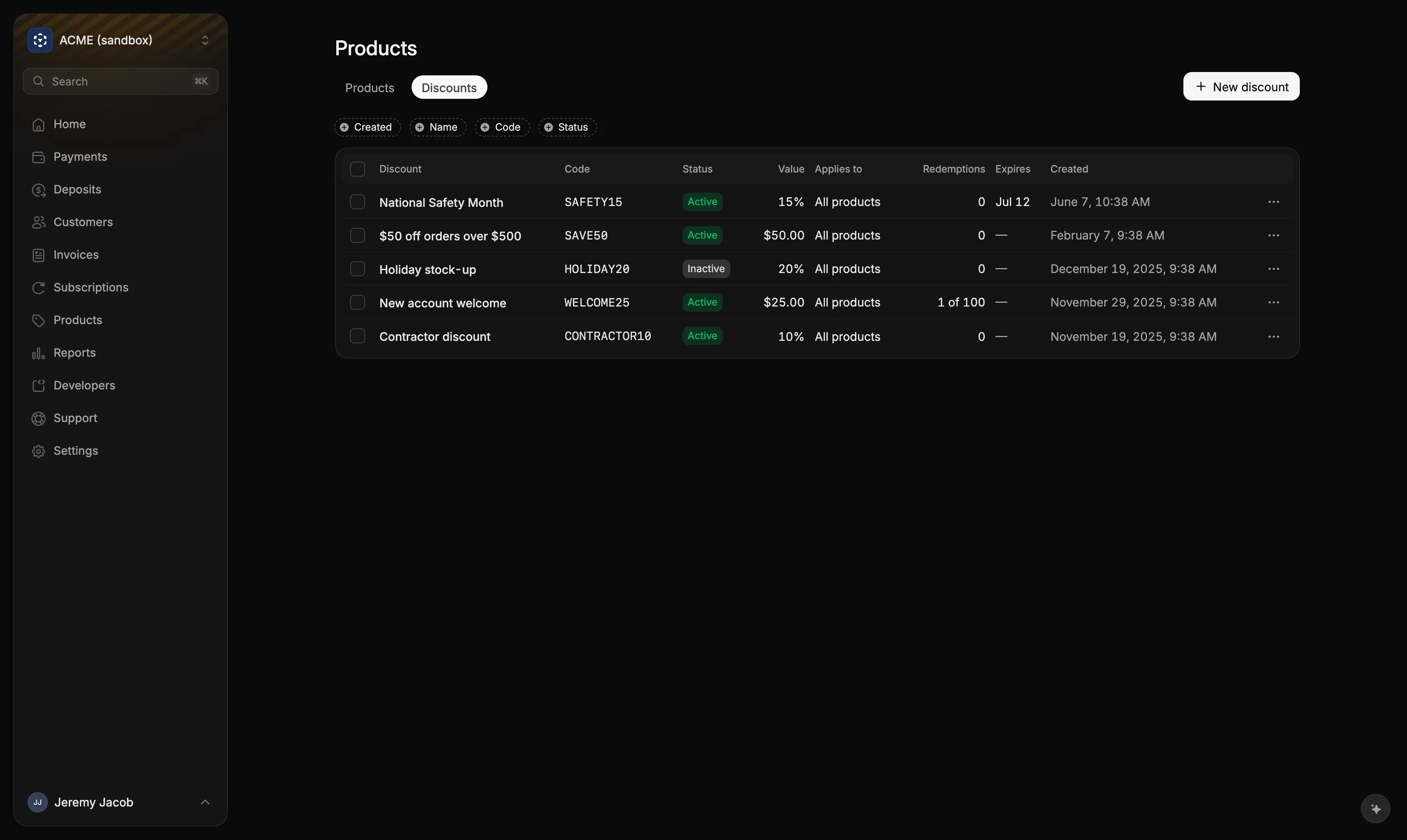Click the Payments card icon in sidebar
This screenshot has width=1407, height=840.
39,157
